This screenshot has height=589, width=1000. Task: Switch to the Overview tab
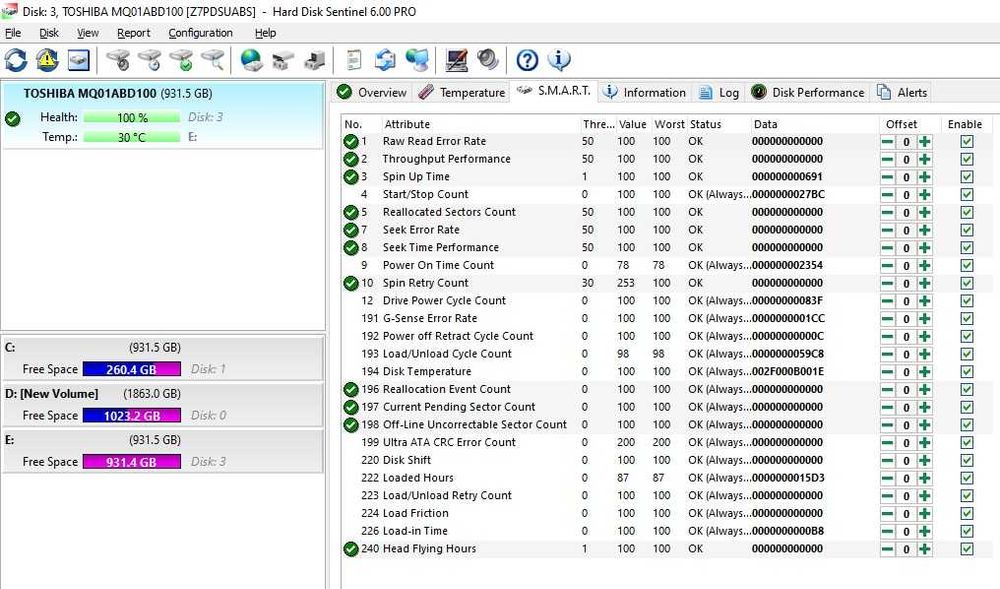(372, 92)
